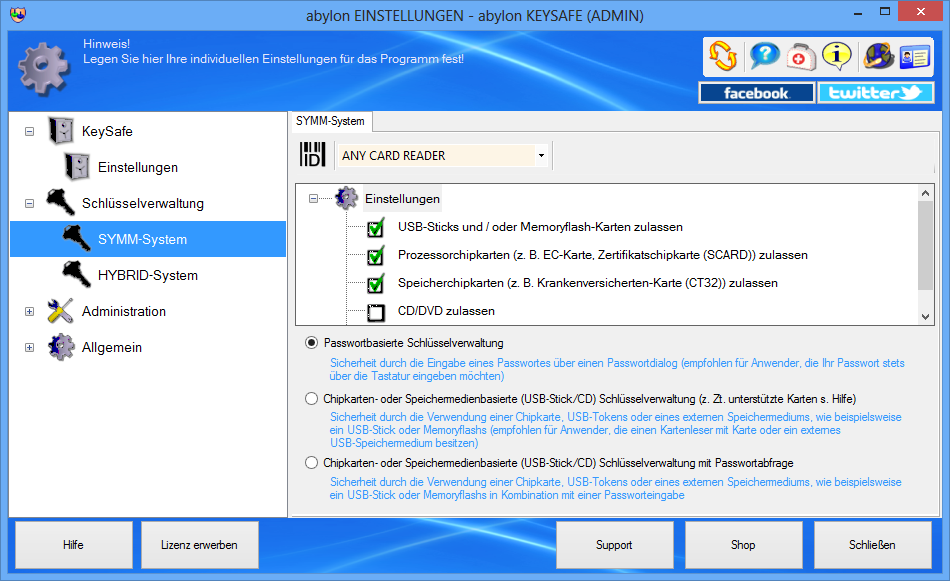Viewport: 950px width, 581px height.
Task: Click the yellow info bubble icon
Action: coord(836,56)
